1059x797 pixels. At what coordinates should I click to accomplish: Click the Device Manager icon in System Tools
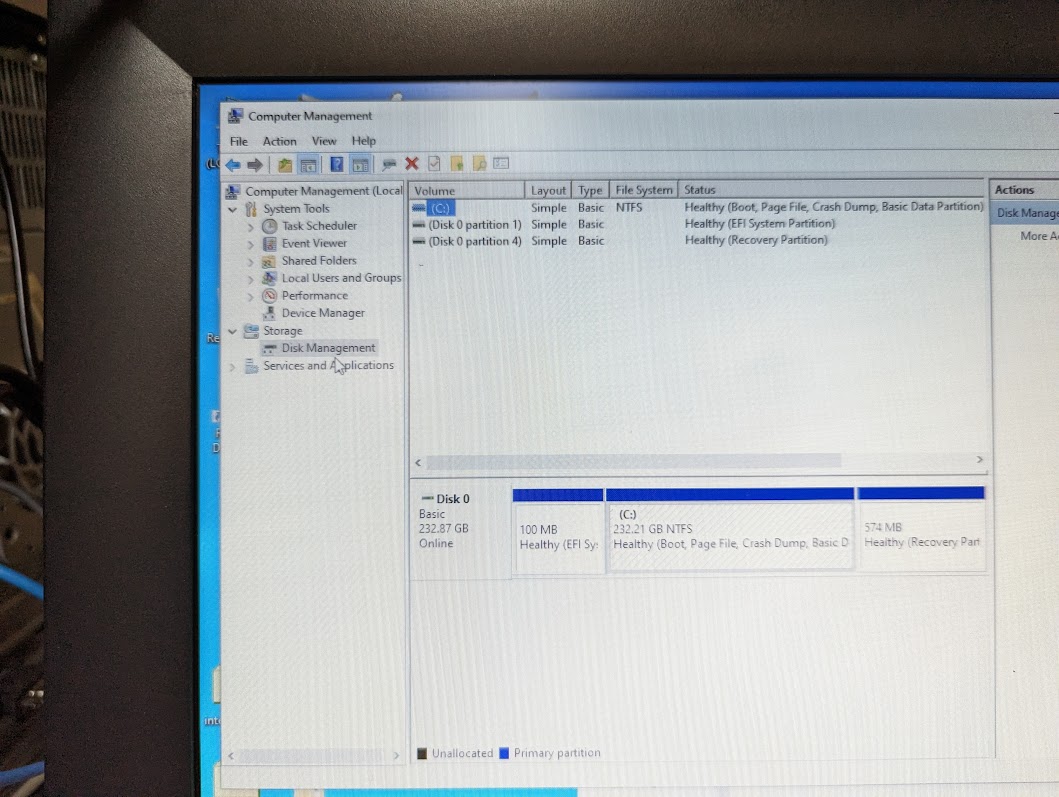coord(272,312)
